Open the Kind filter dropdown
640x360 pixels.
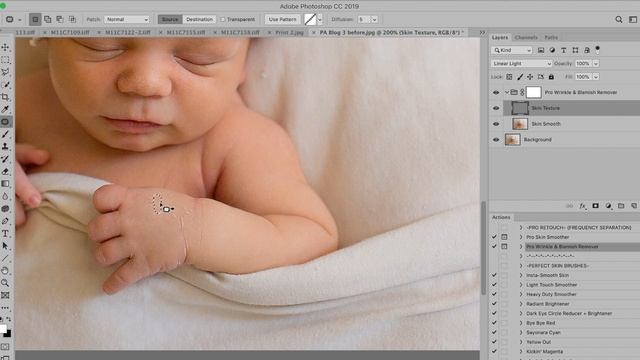pyautogui.click(x=511, y=50)
